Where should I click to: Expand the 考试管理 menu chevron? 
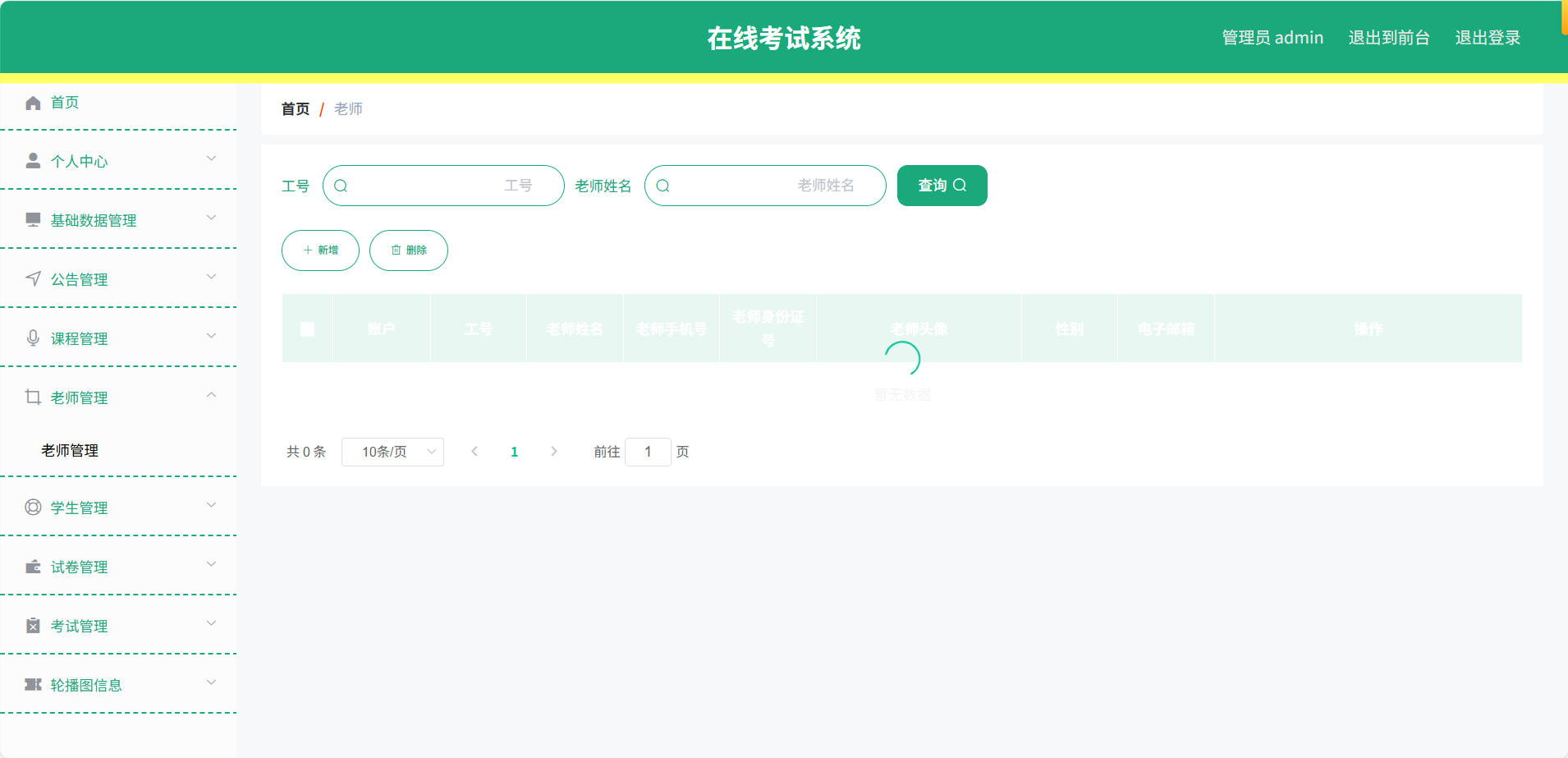(x=211, y=623)
